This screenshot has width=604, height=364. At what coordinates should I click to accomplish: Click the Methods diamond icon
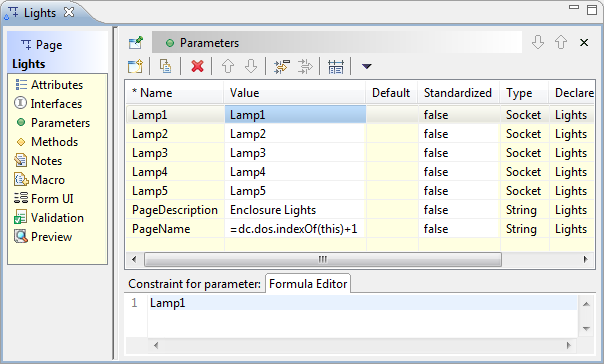(x=21, y=142)
